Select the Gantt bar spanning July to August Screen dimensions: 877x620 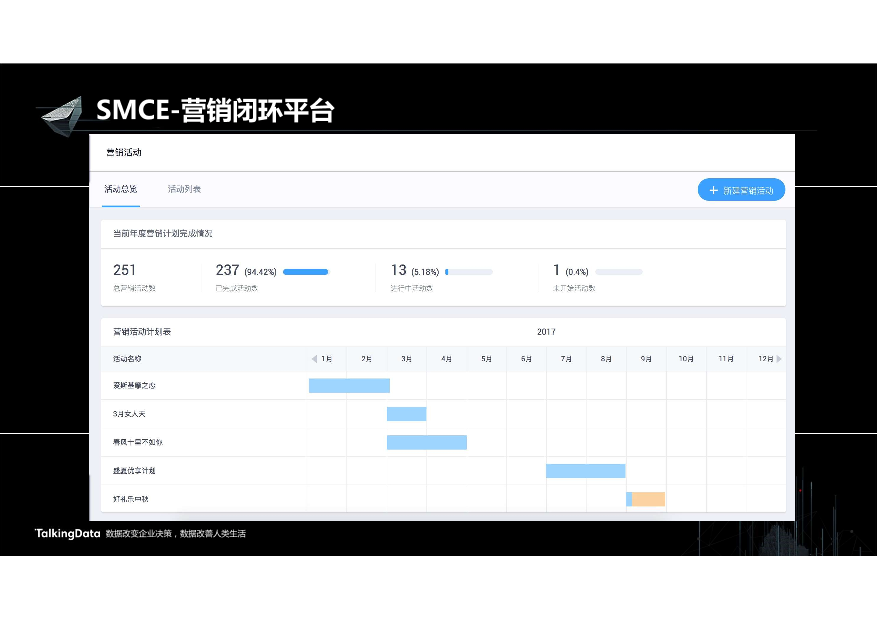coord(586,471)
